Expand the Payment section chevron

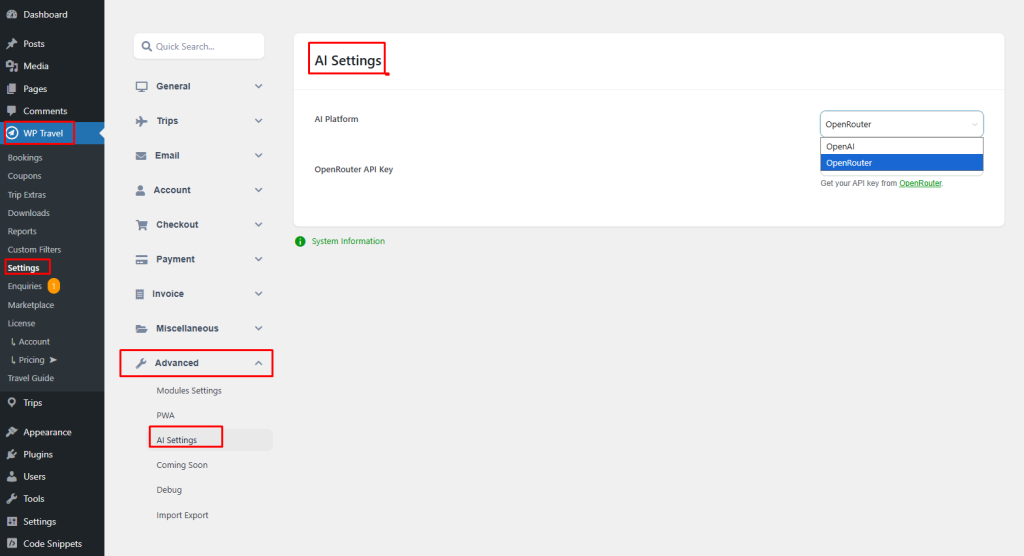pyautogui.click(x=259, y=259)
